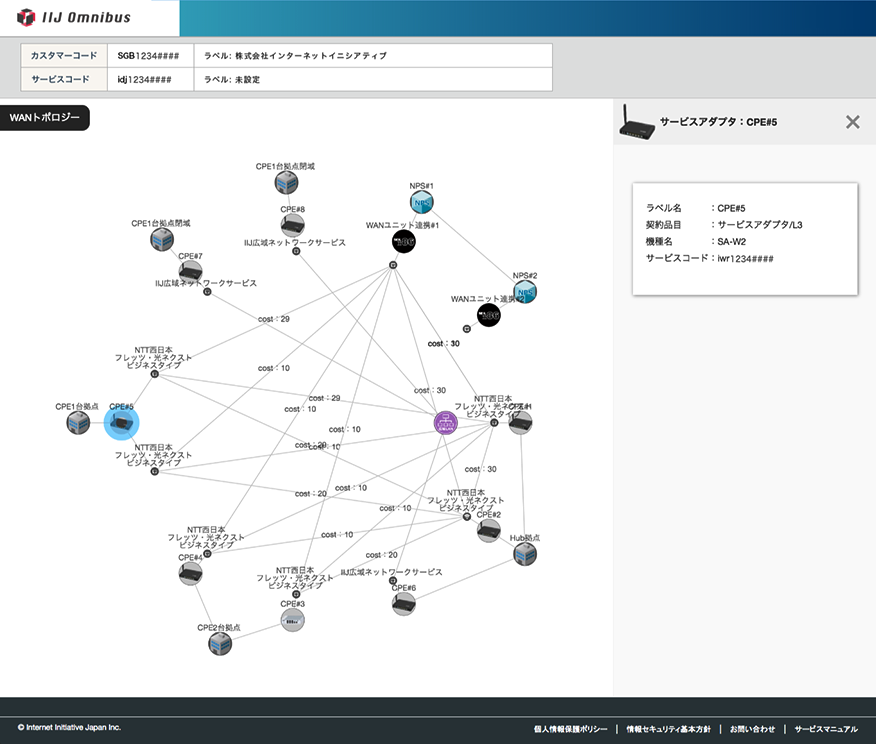Select the CPE2台拠点 building icon
Screen dimensions: 876x744
(220, 643)
